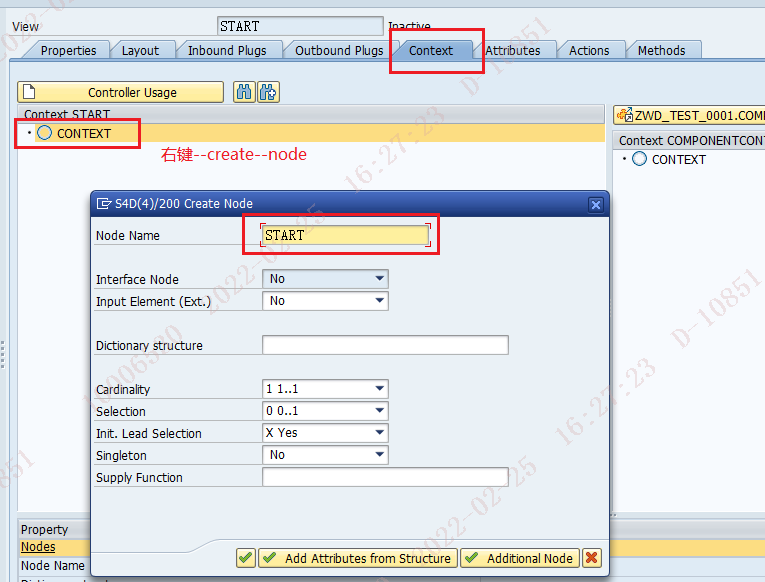
Task: Select CONTEXT node under COMPONENTCONTROLLER context
Action: pos(678,160)
